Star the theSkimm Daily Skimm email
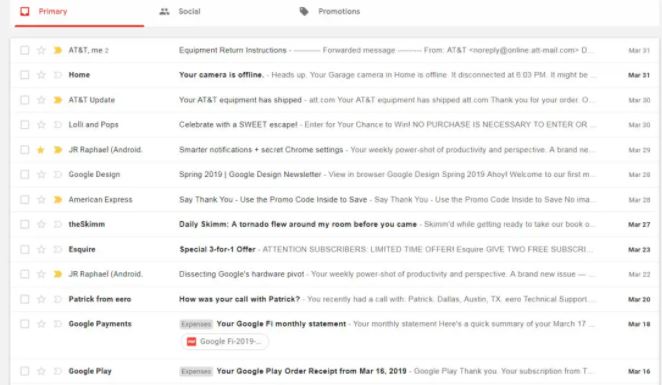 pos(41,224)
